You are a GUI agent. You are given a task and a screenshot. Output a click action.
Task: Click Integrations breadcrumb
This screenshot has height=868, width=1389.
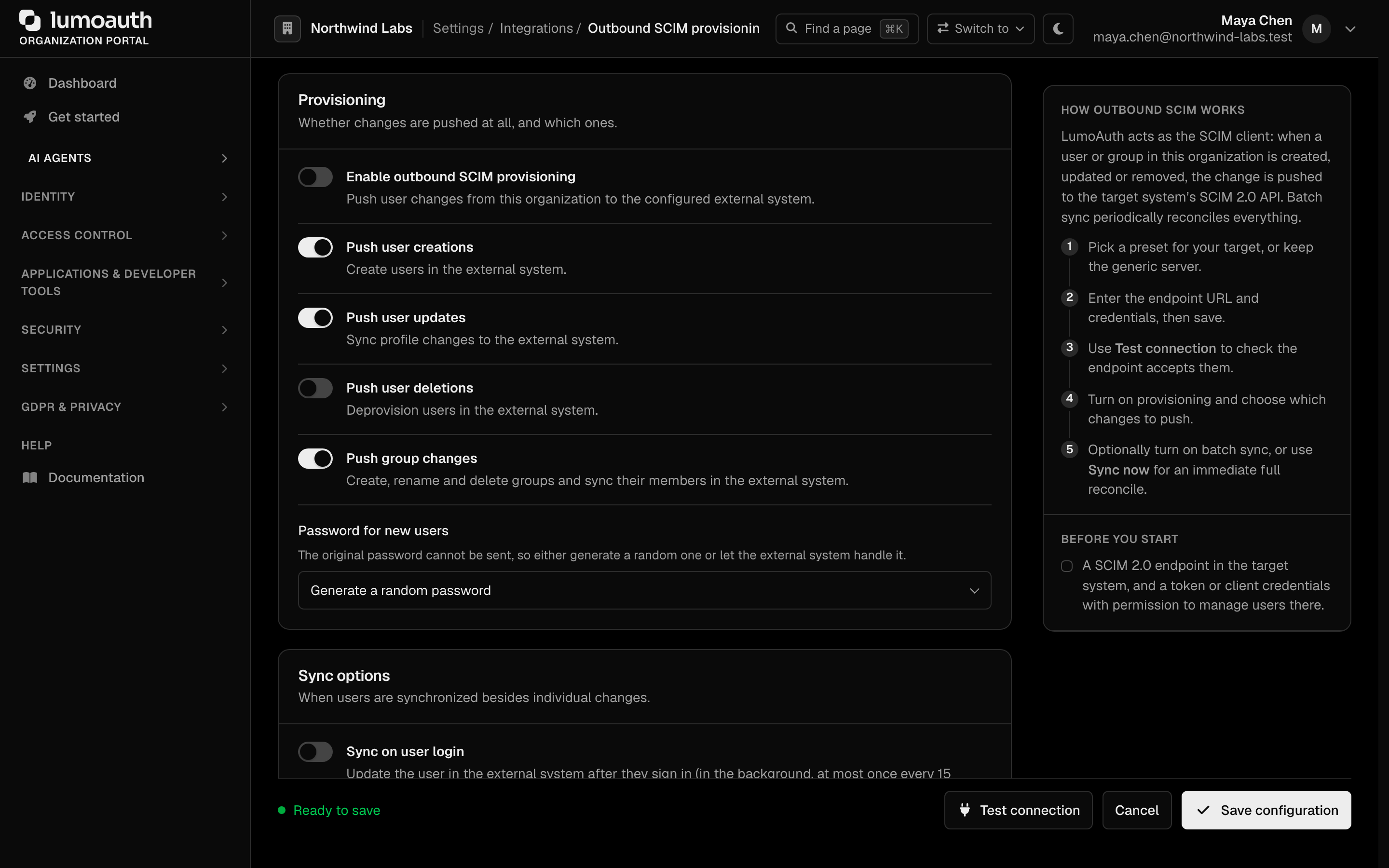(536, 28)
